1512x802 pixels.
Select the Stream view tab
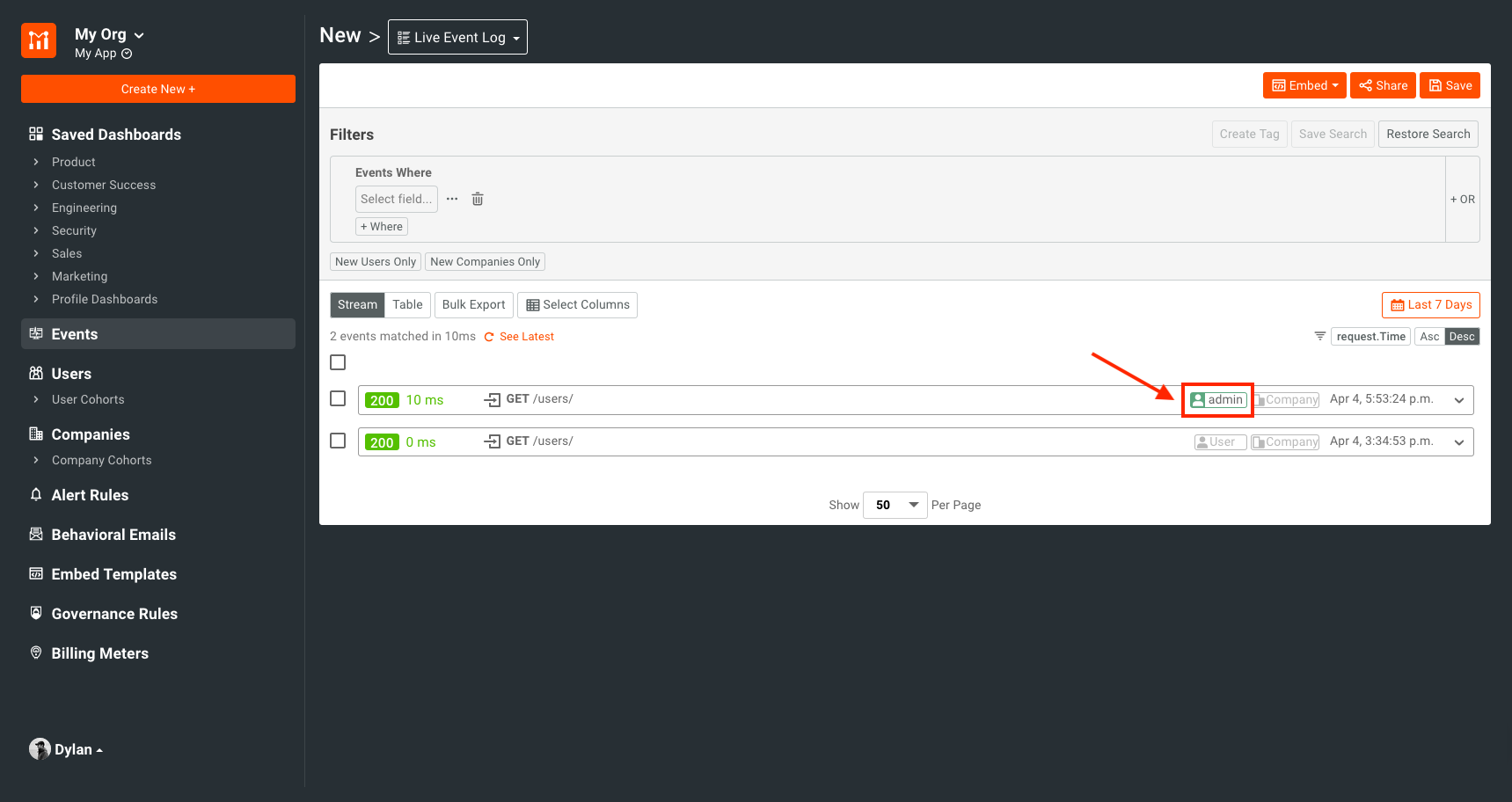(357, 304)
